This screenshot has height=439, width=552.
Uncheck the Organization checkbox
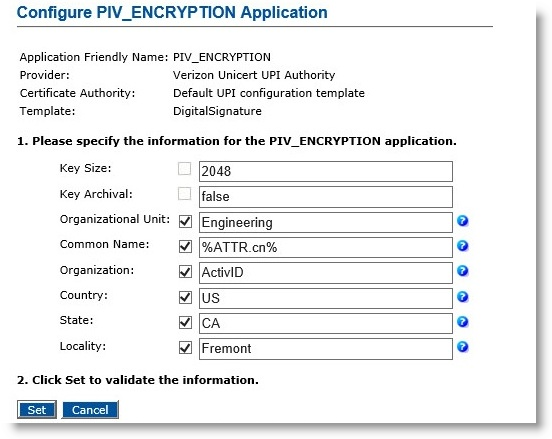[x=185, y=272]
